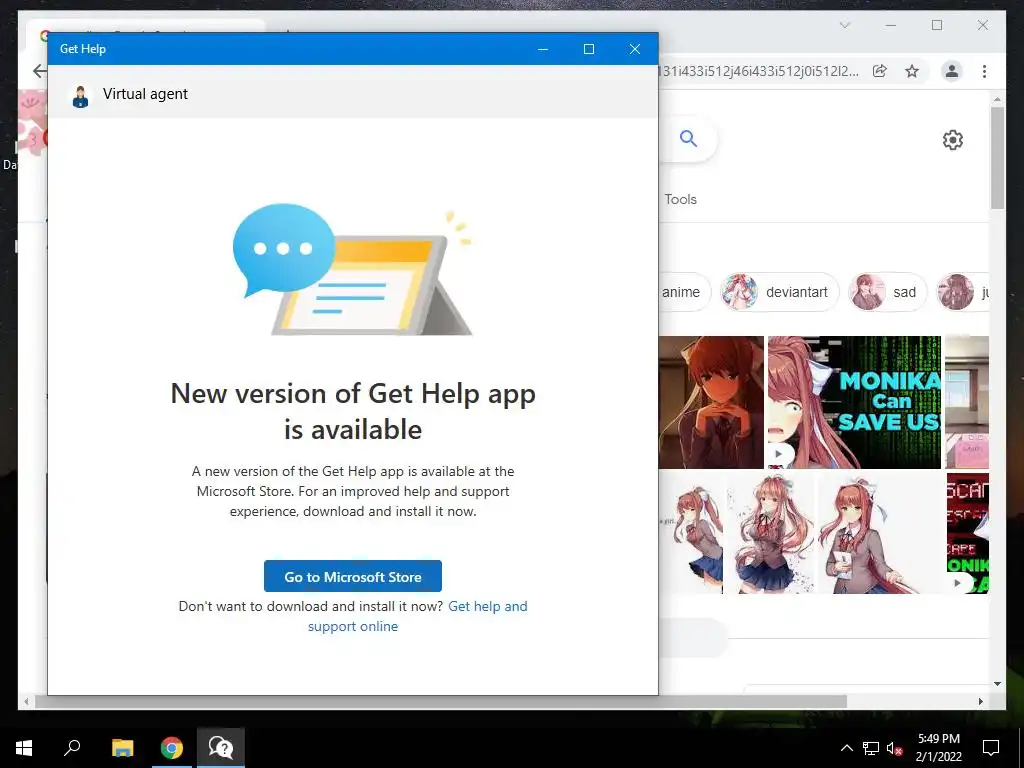The image size is (1024, 768).
Task: Open the red Monika thumbnail at right edge
Action: [967, 534]
